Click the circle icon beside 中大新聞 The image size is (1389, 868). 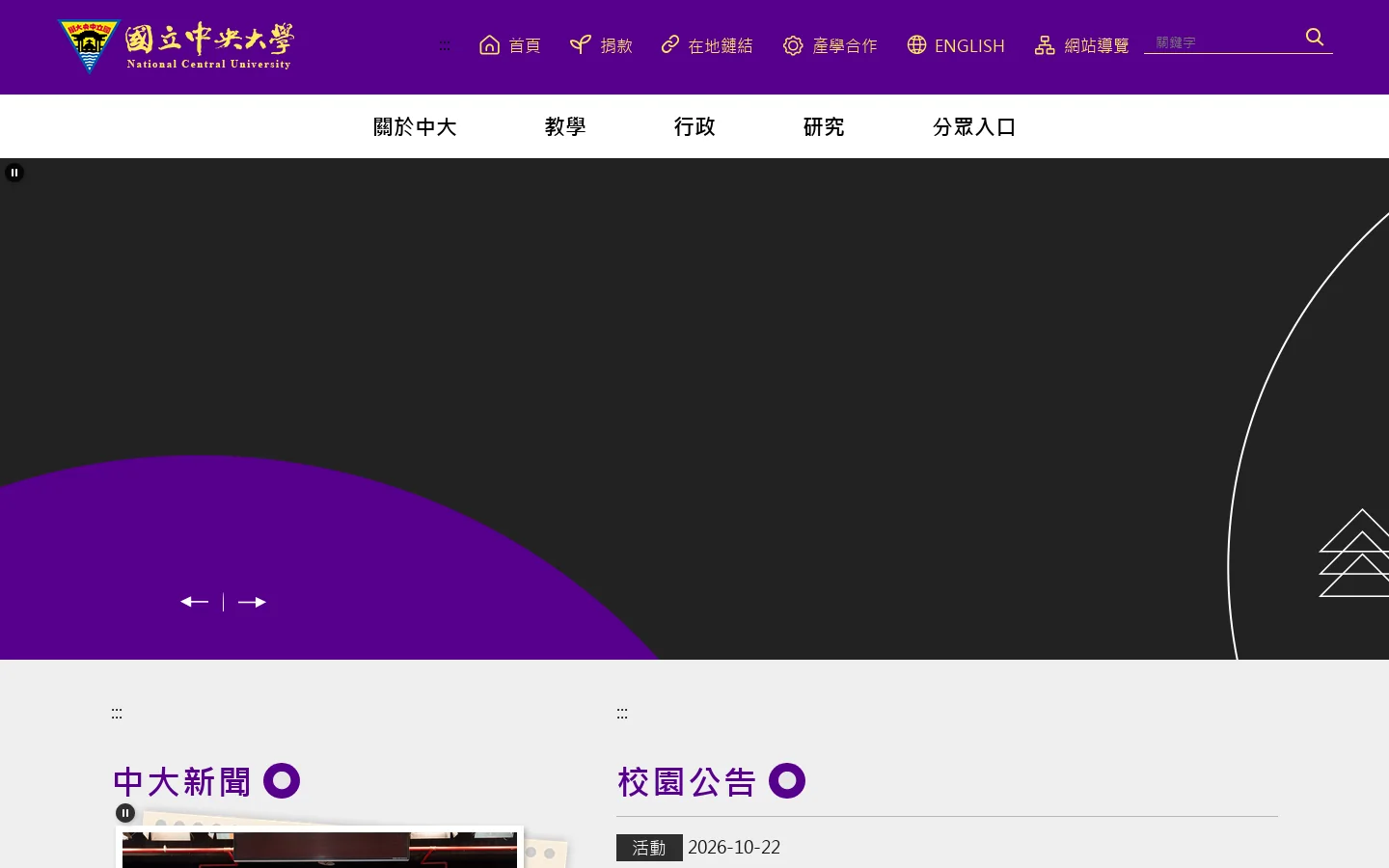click(x=282, y=781)
